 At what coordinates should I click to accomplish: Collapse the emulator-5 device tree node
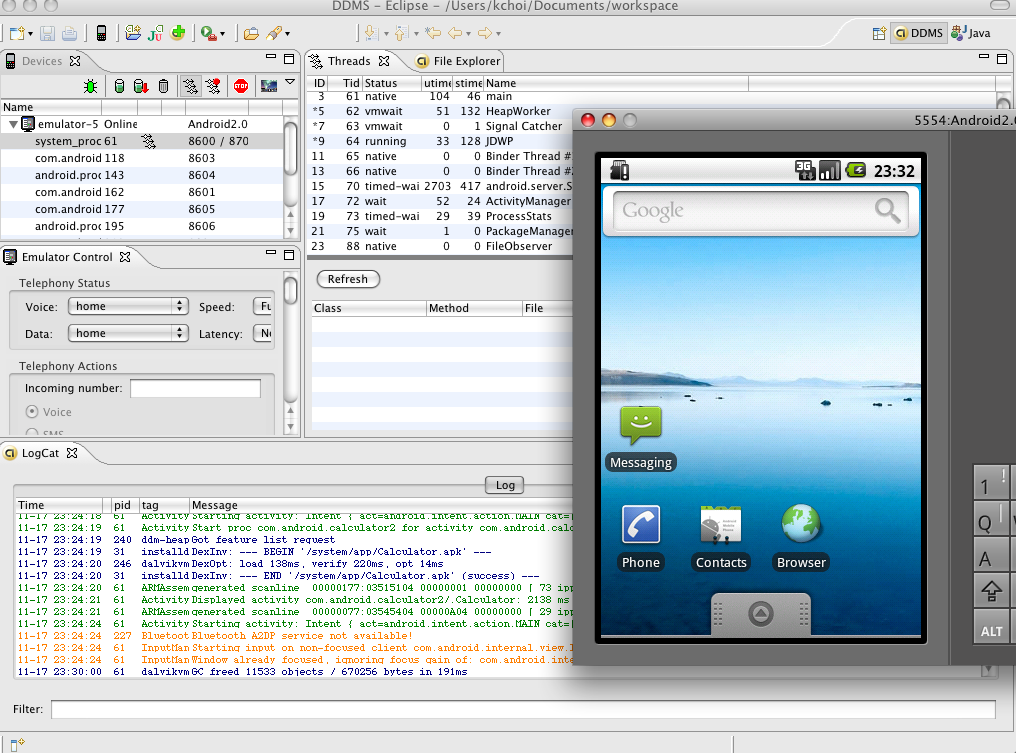[x=13, y=124]
